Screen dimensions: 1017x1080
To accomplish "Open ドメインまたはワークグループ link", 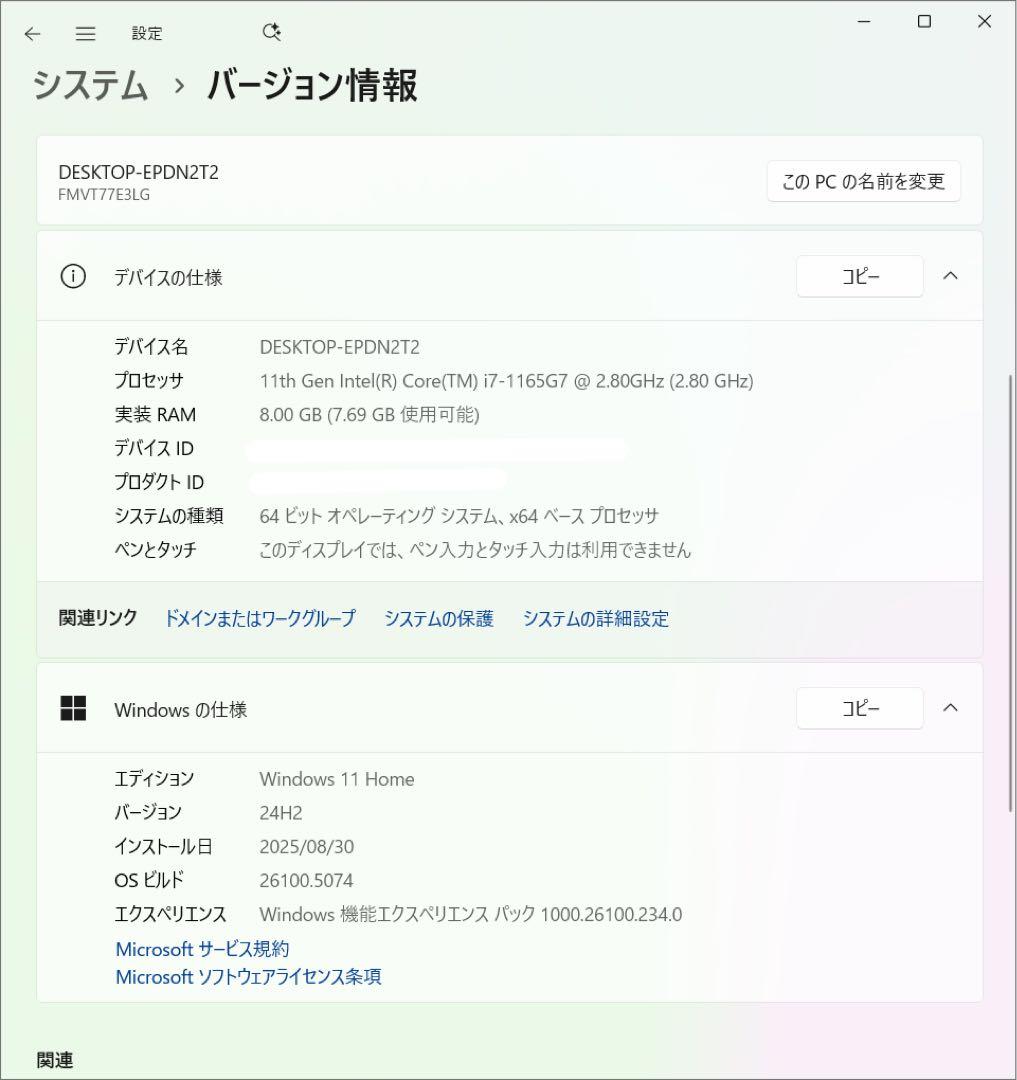I will pyautogui.click(x=261, y=619).
